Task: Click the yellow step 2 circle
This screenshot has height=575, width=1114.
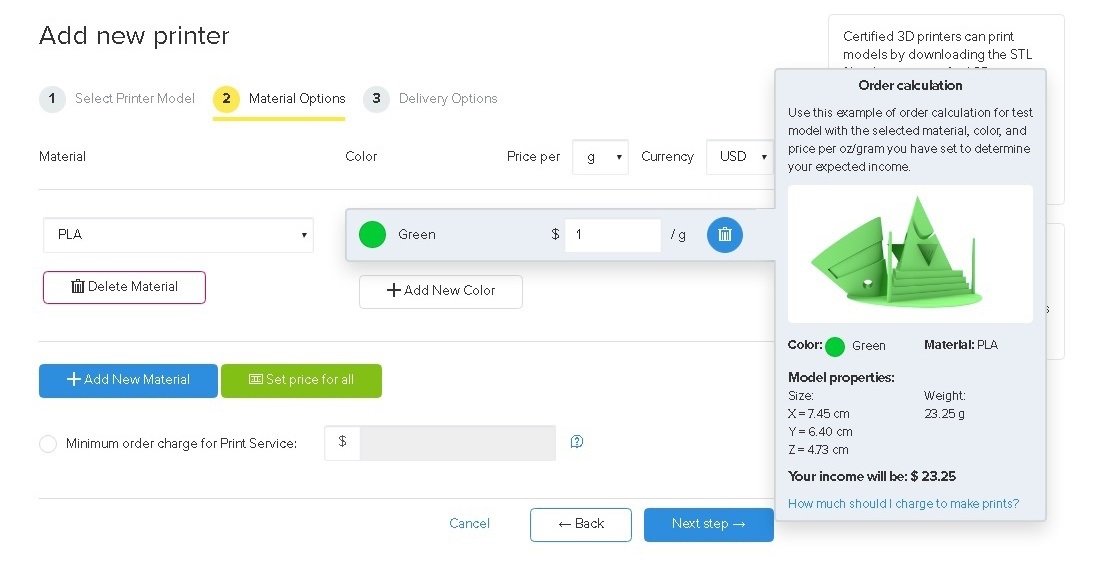Action: (x=226, y=99)
